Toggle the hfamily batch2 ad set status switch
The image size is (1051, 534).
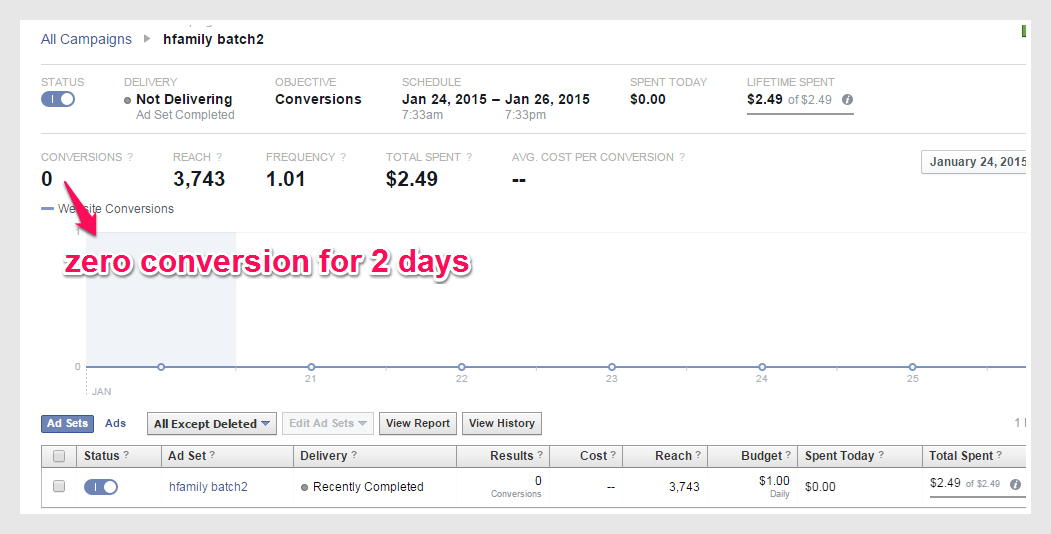pyautogui.click(x=101, y=487)
